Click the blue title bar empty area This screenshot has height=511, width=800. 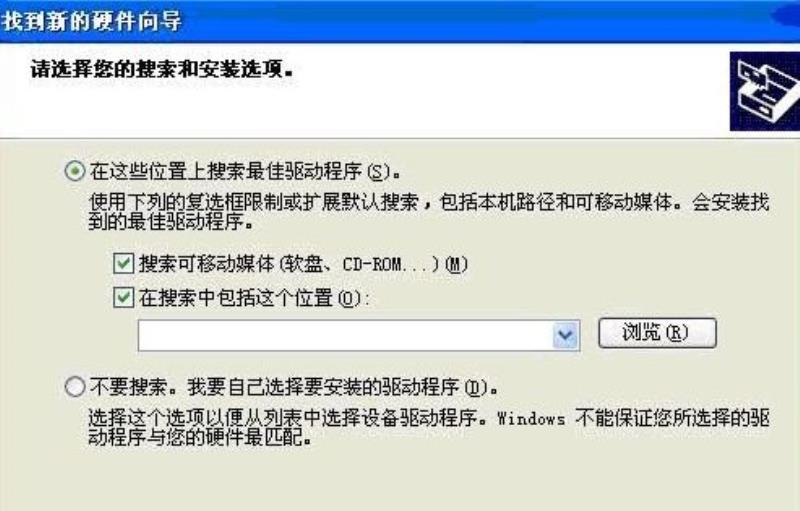[x=459, y=21]
